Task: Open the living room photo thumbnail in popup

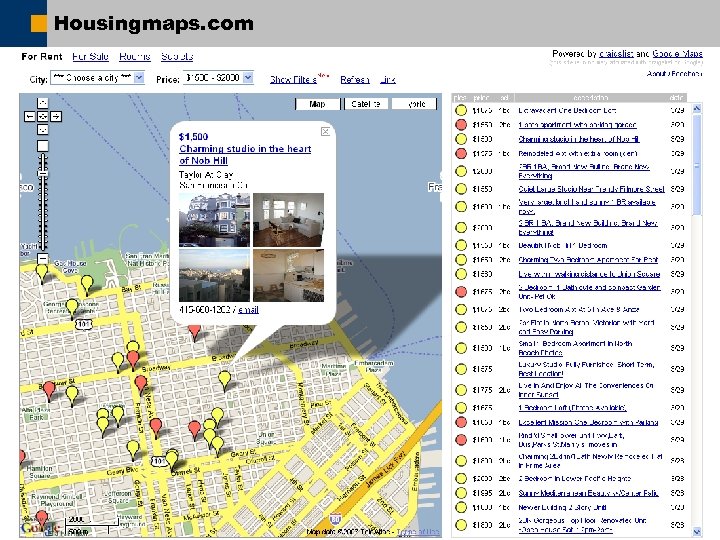Action: click(x=288, y=220)
